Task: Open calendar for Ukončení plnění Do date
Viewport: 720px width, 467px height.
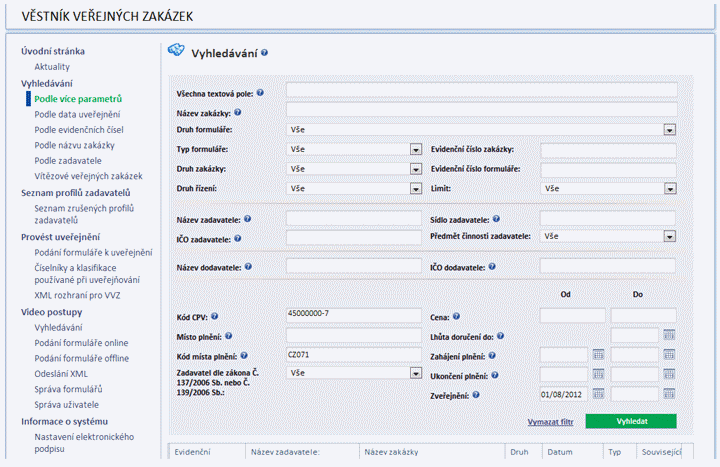Action: (669, 374)
